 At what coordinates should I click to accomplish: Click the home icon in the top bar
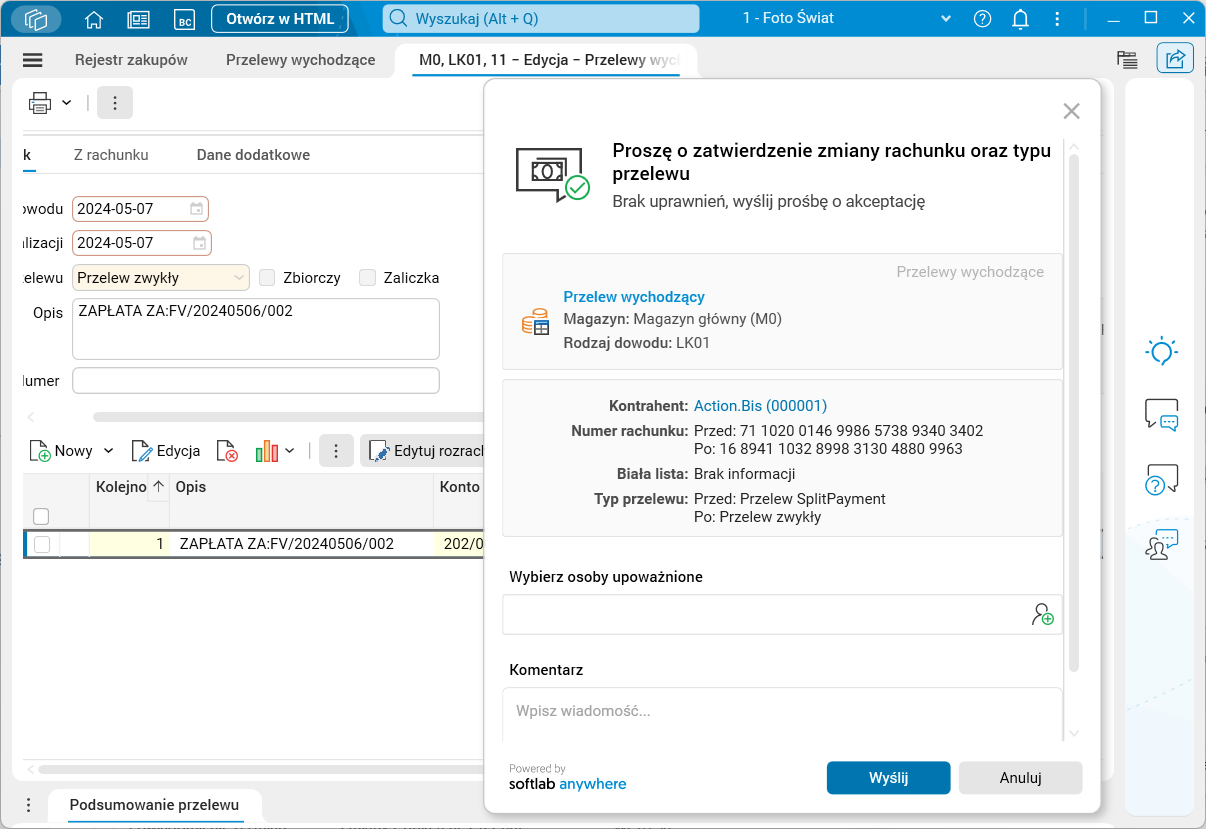[x=94, y=19]
